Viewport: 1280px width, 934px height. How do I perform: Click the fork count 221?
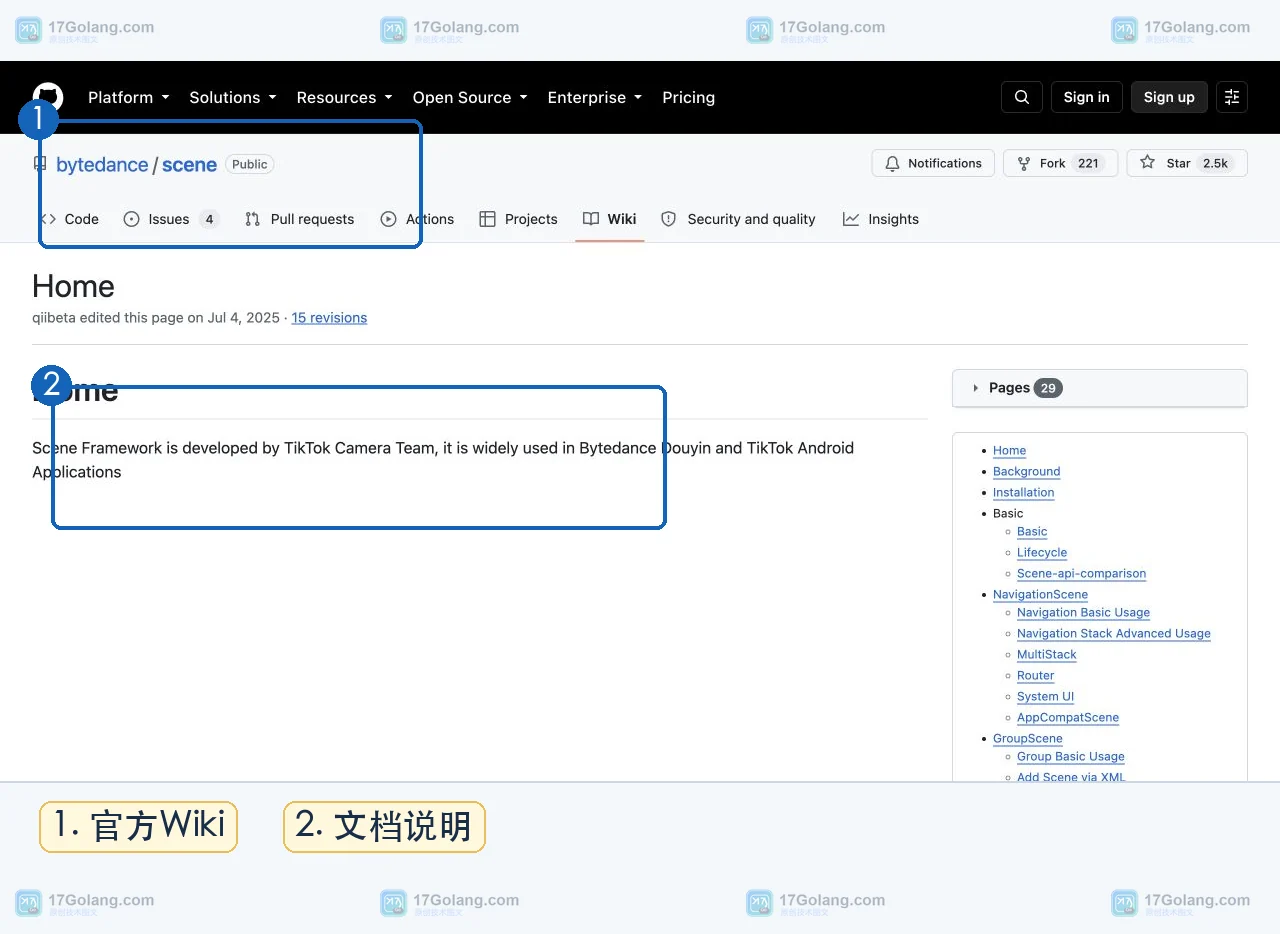coord(1088,163)
